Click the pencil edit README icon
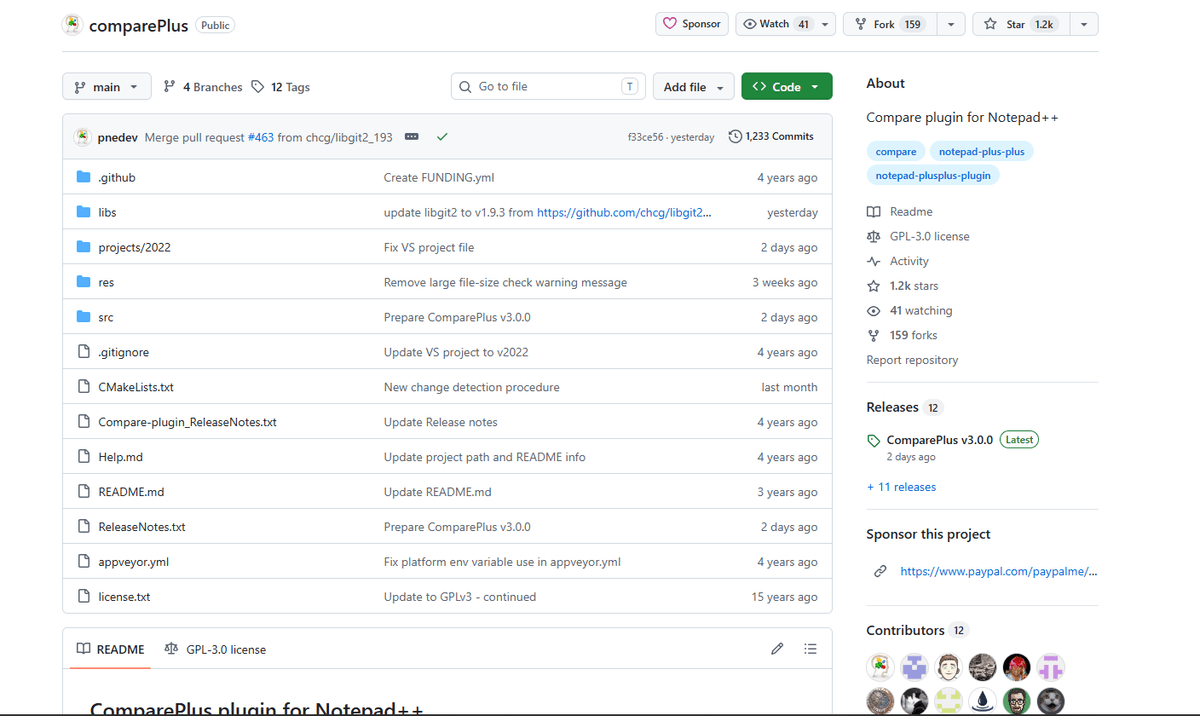1200x716 pixels. [x=777, y=649]
